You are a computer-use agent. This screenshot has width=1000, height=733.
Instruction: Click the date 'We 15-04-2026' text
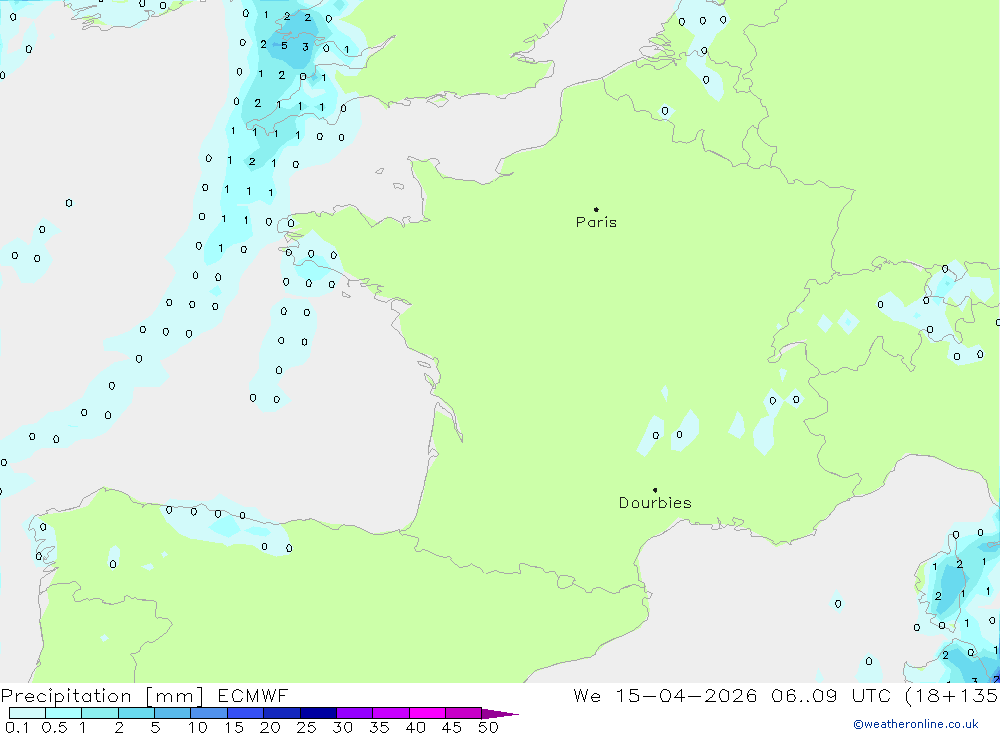665,695
